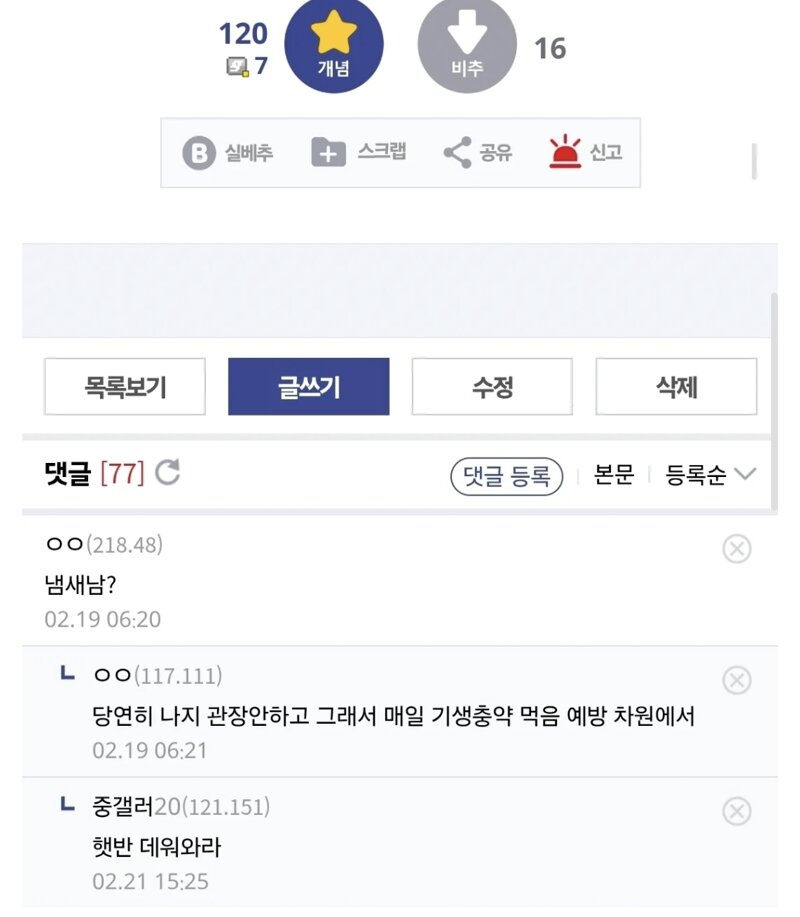Share the post via the 공유 icon

[x=457, y=153]
